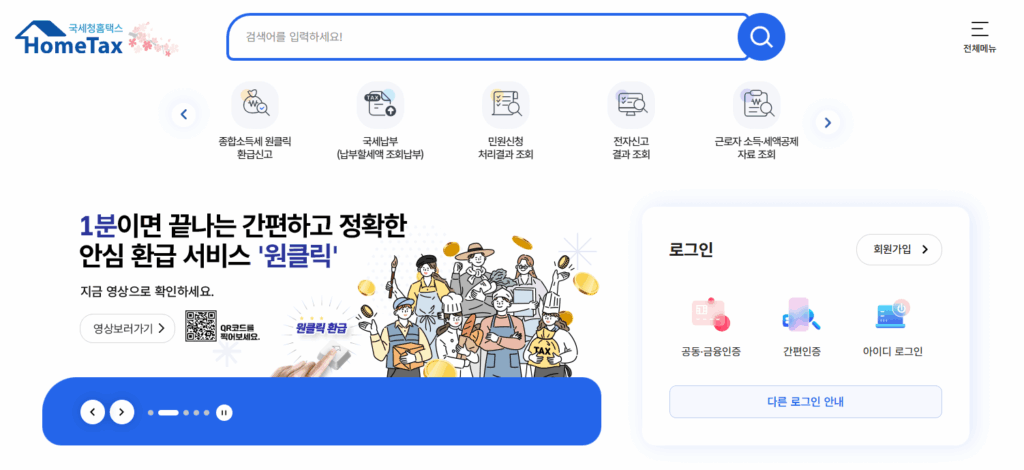This screenshot has width=1024, height=470.
Task: Click the blue magnifier search button
Action: [x=761, y=37]
